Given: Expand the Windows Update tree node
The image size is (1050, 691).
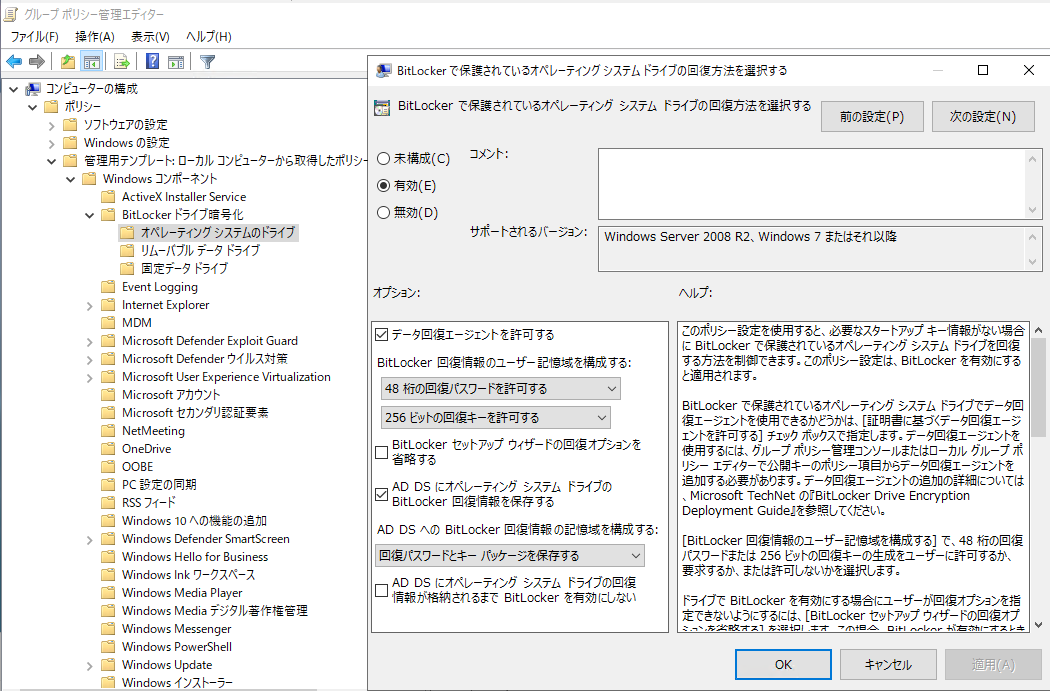Looking at the screenshot, I should [x=89, y=666].
